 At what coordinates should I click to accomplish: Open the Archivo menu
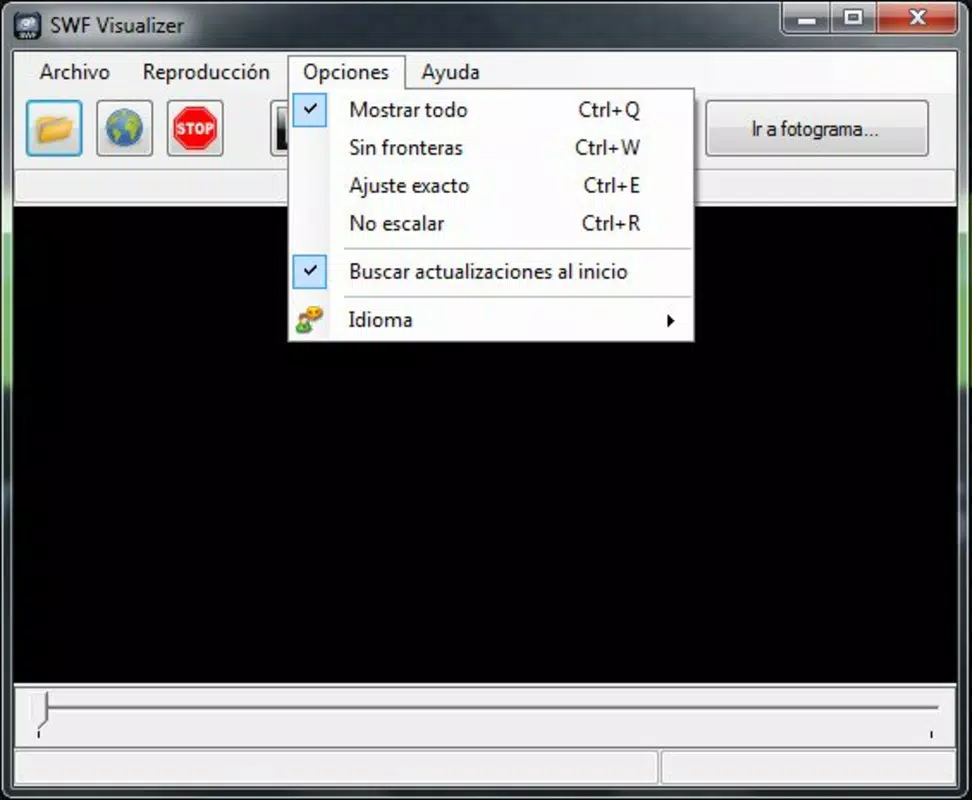click(75, 72)
